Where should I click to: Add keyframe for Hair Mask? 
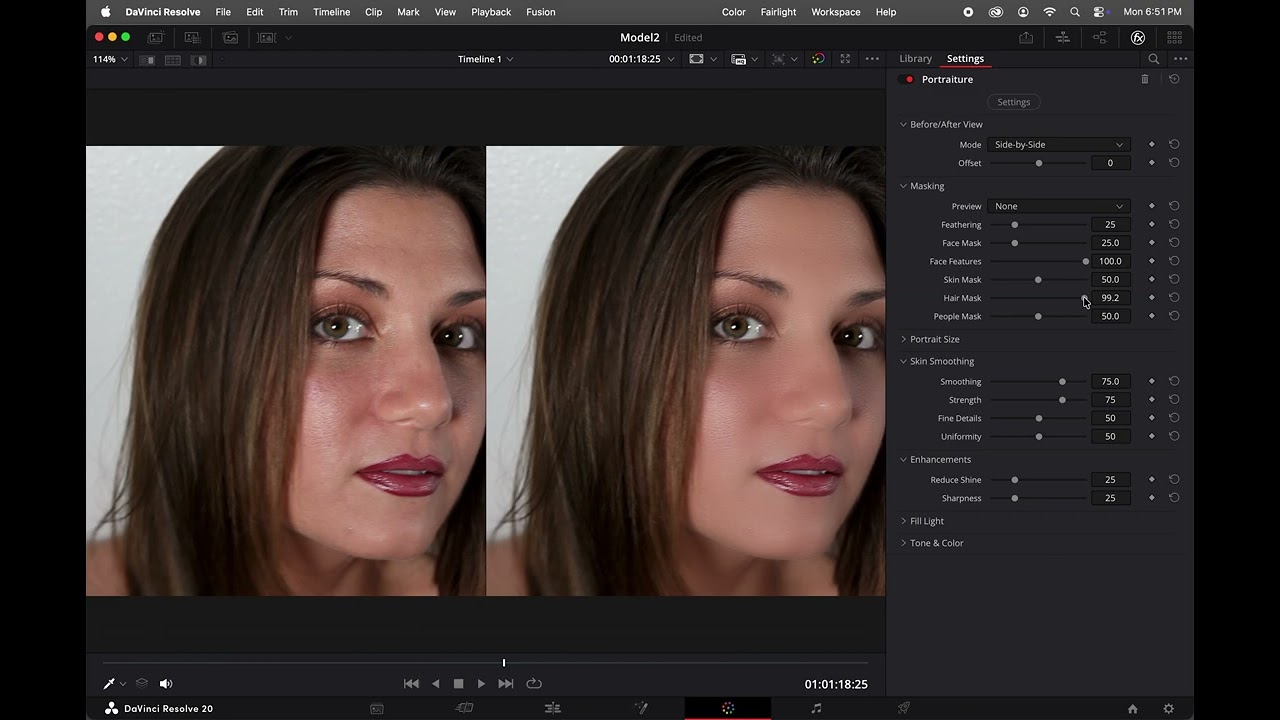pos(1151,298)
